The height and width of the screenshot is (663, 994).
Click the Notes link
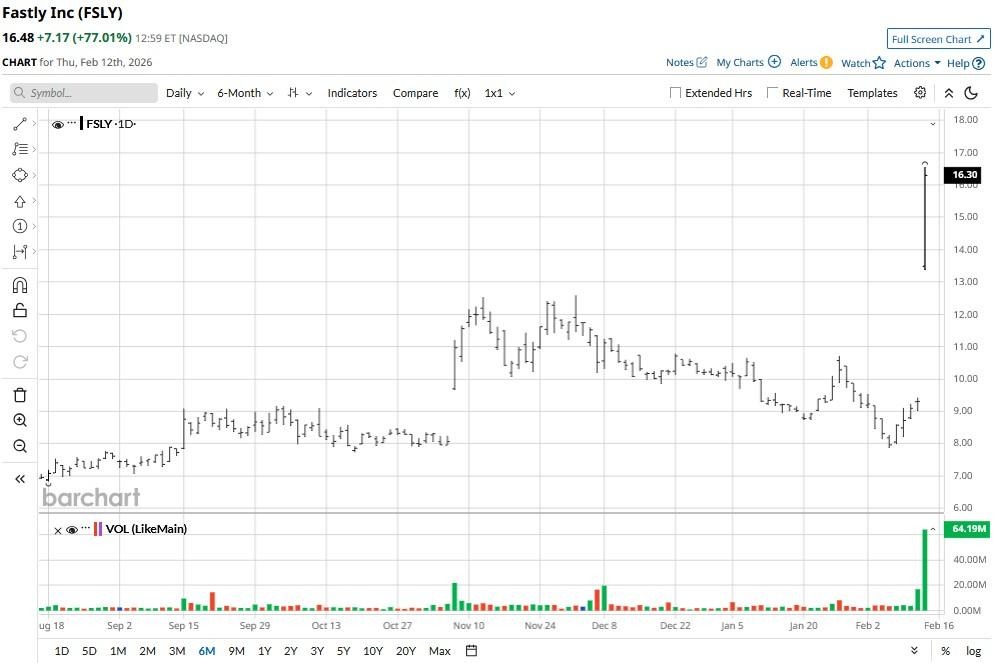pos(680,62)
